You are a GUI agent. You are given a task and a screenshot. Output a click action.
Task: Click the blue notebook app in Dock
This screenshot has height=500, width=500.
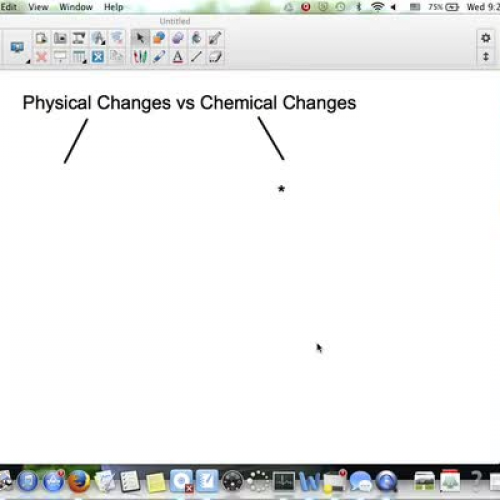(207, 481)
